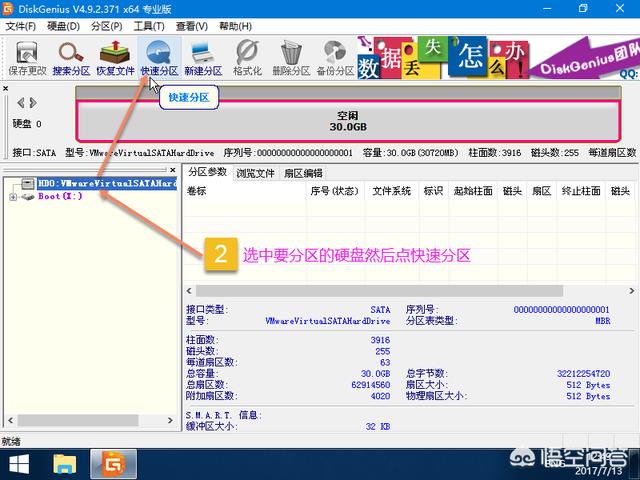Click the total bytes value 32212254720

[584, 373]
